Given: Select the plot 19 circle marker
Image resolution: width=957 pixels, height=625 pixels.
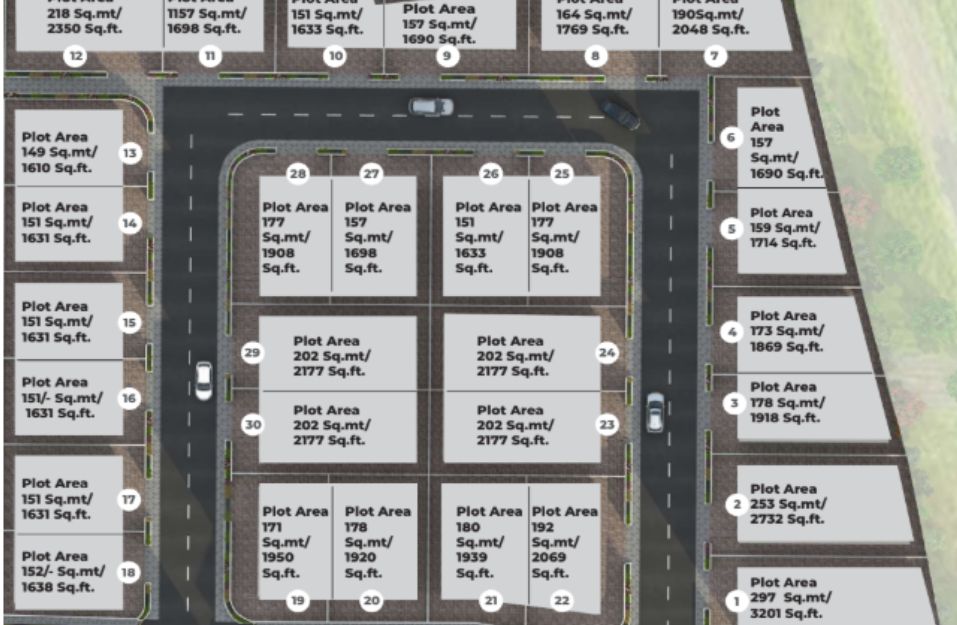Looking at the screenshot, I should click(x=297, y=600).
